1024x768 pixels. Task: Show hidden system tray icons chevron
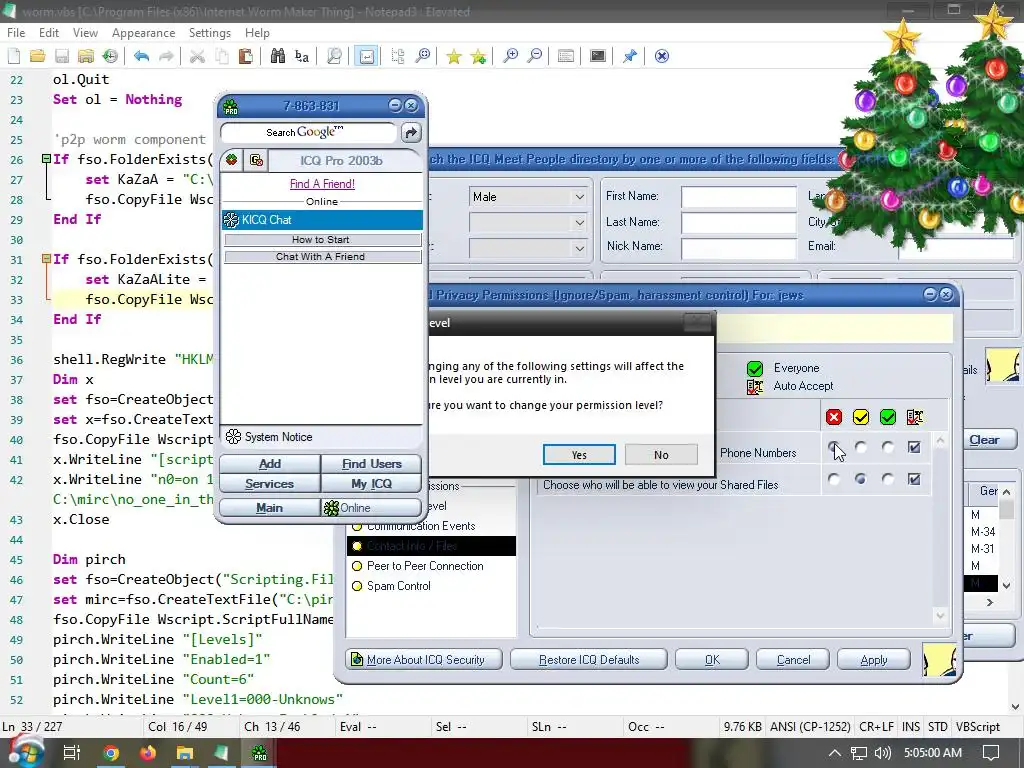[835, 753]
